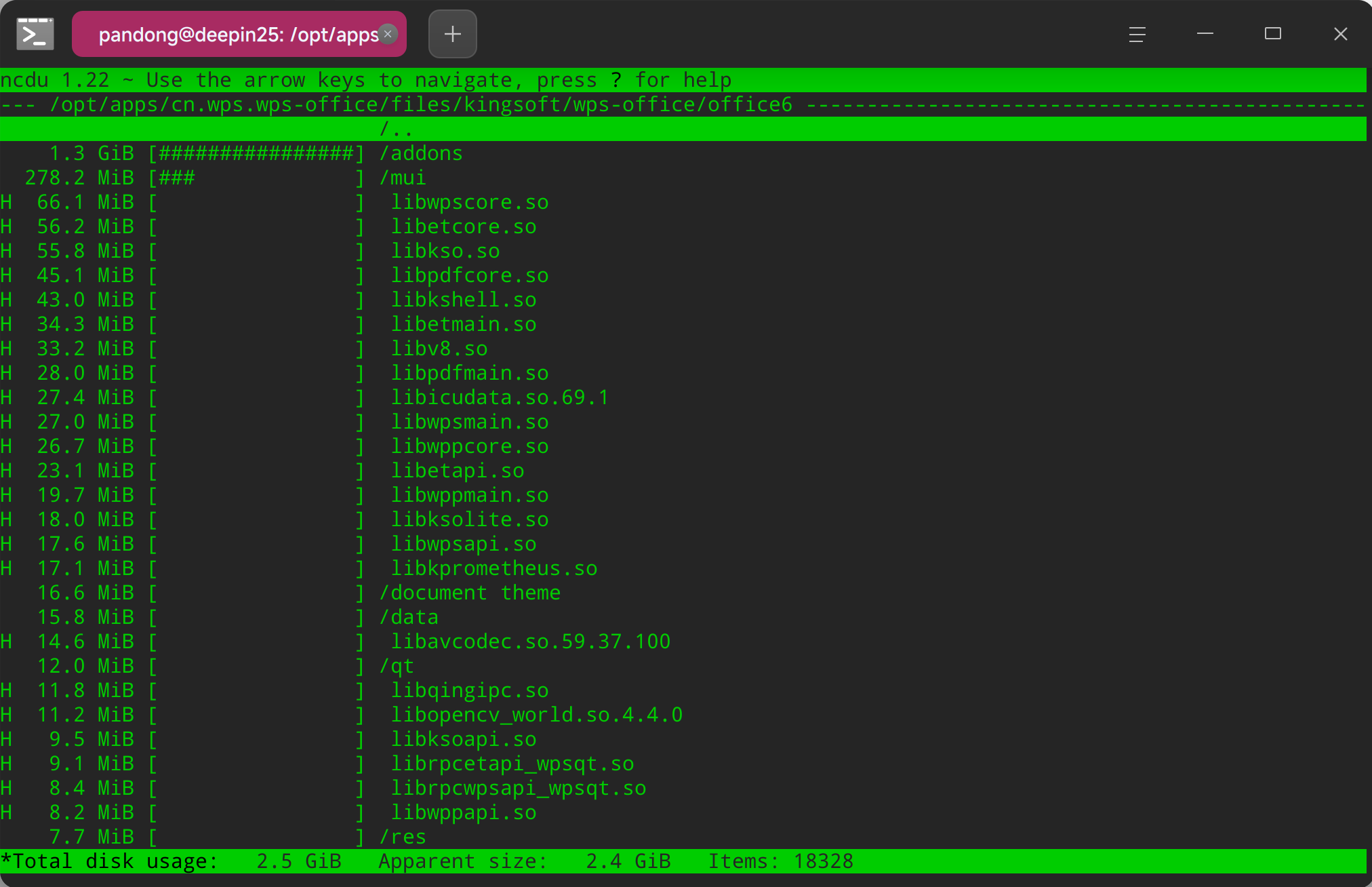Viewport: 1372px width, 887px height.
Task: Click the libv8.so file entry
Action: coord(439,349)
